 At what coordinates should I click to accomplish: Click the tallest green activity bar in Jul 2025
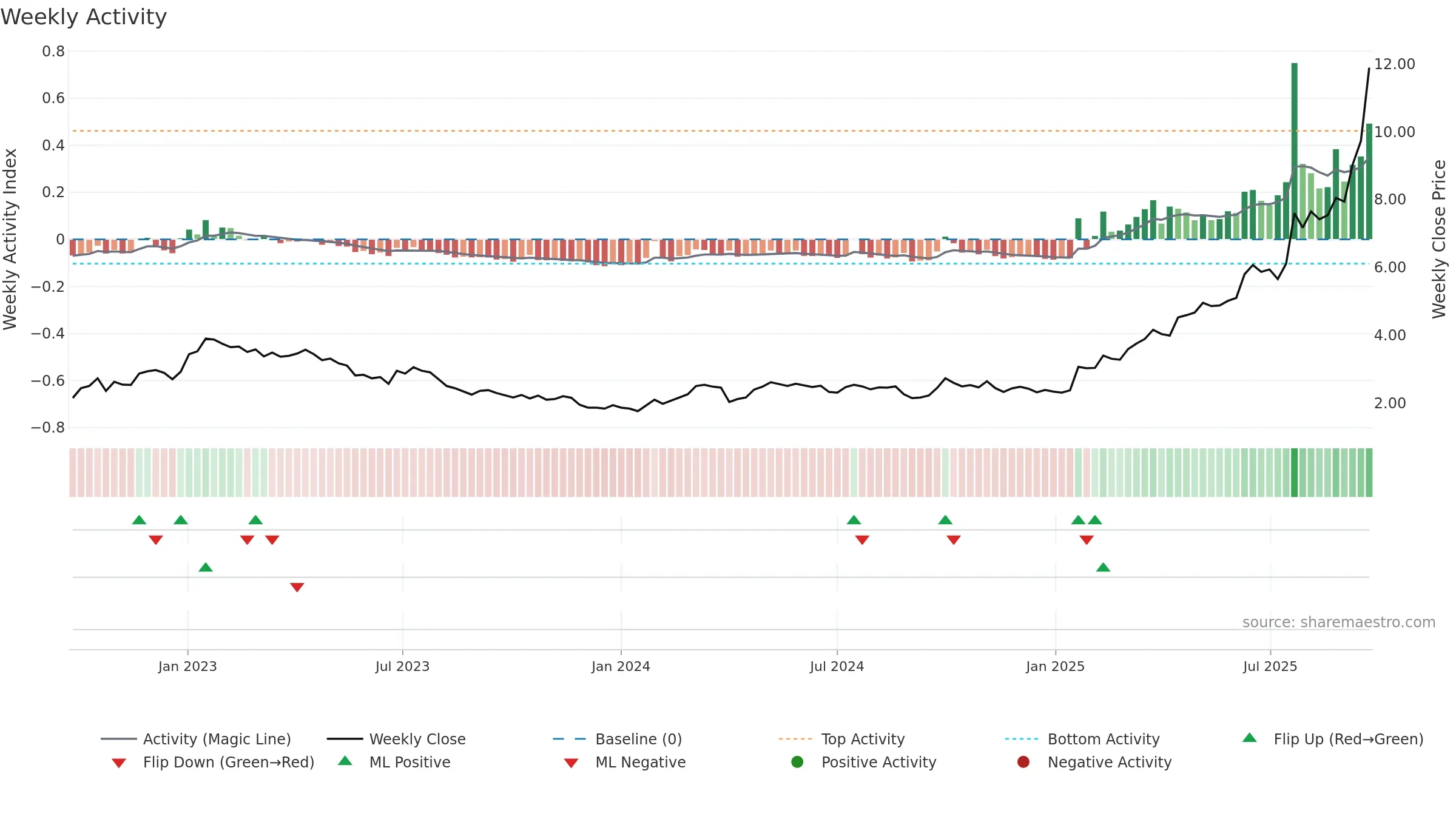tap(1295, 151)
